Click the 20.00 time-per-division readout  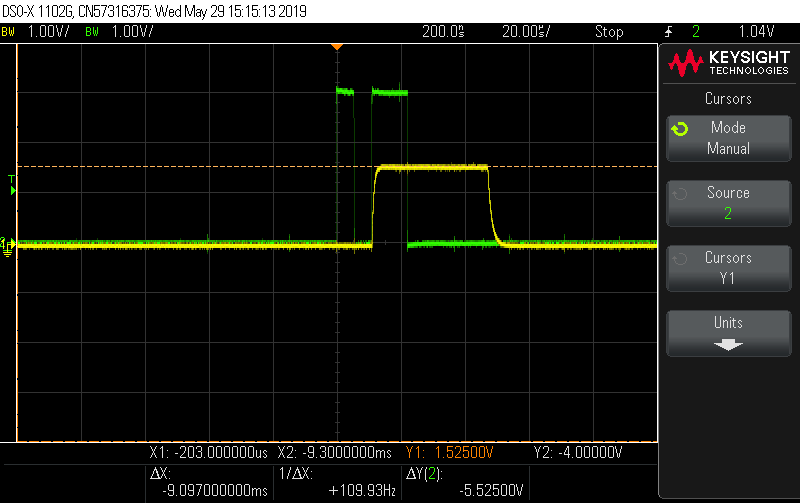pyautogui.click(x=526, y=32)
